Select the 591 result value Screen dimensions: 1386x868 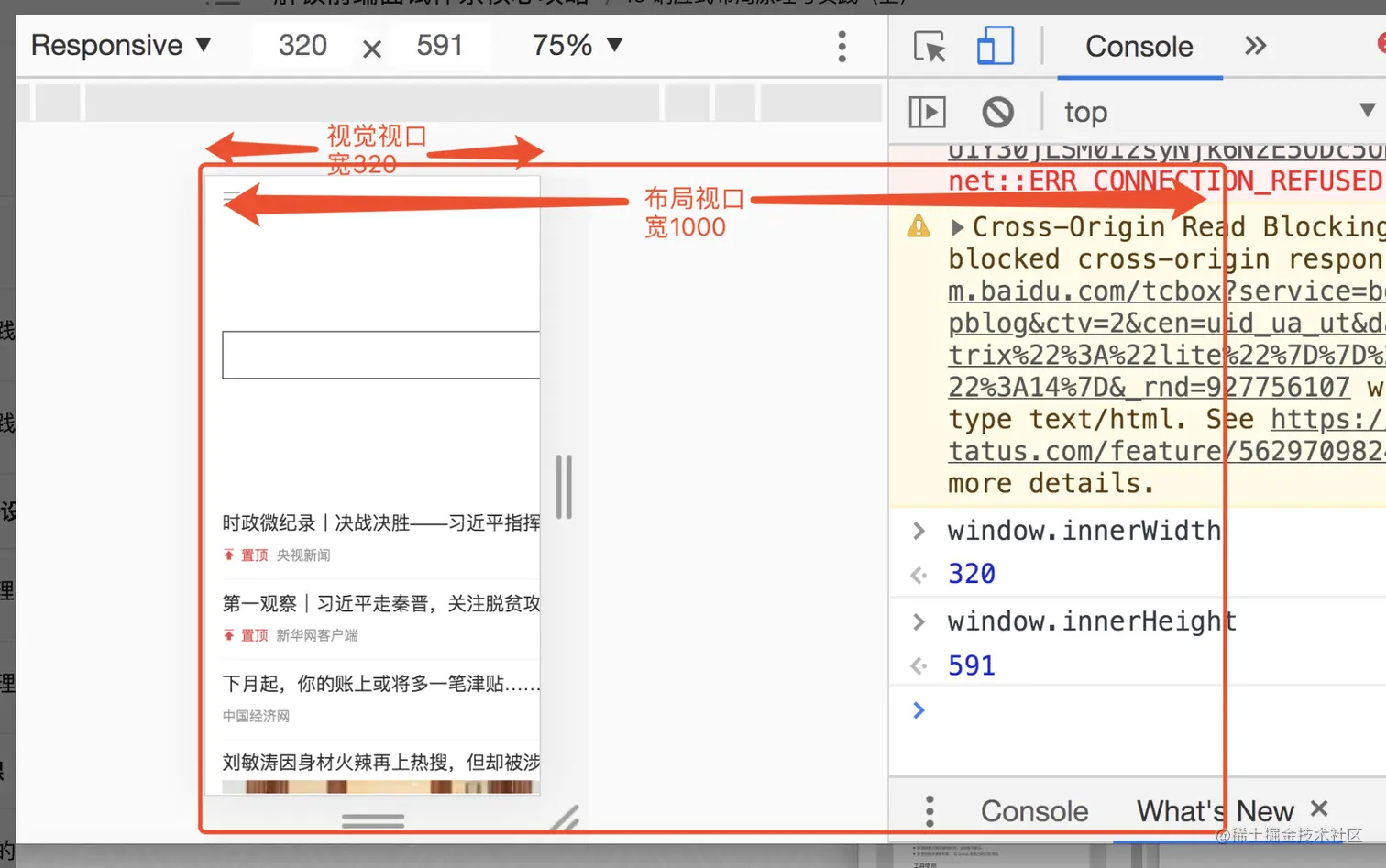972,665
